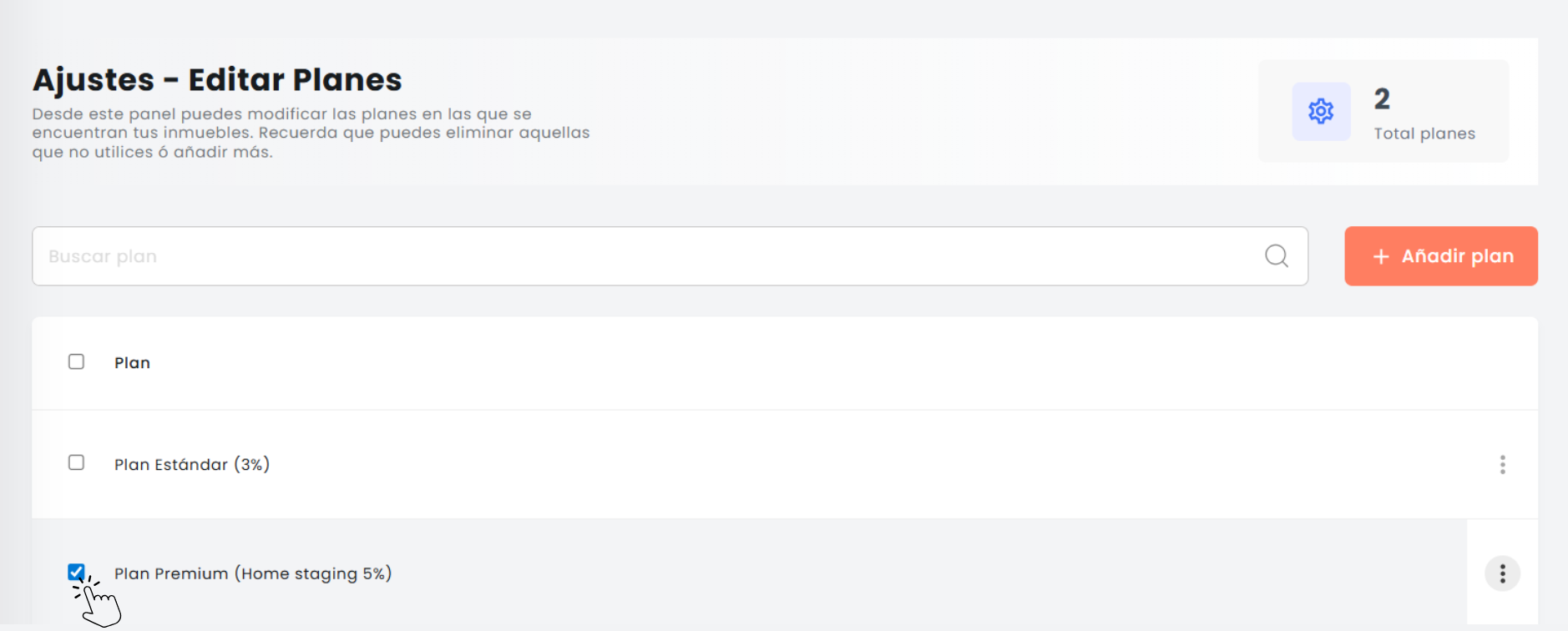Click the total count number 2
Screen dimensions: 1568x631
[x=1382, y=98]
